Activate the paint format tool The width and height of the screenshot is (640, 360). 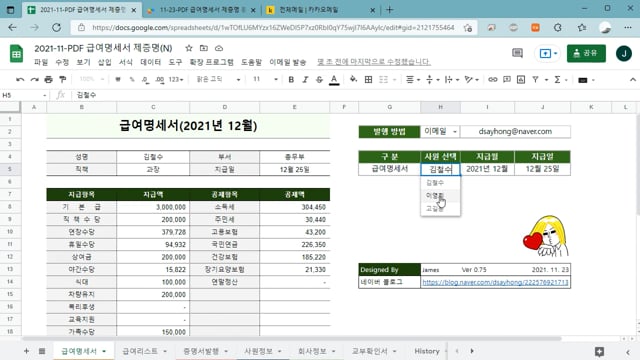click(x=62, y=80)
